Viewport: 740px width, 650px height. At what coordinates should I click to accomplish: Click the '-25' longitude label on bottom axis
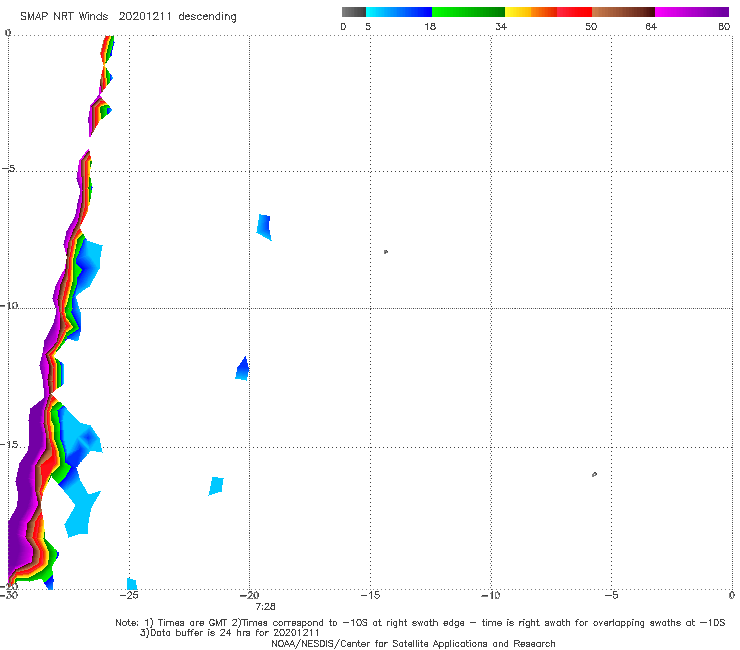[x=129, y=595]
